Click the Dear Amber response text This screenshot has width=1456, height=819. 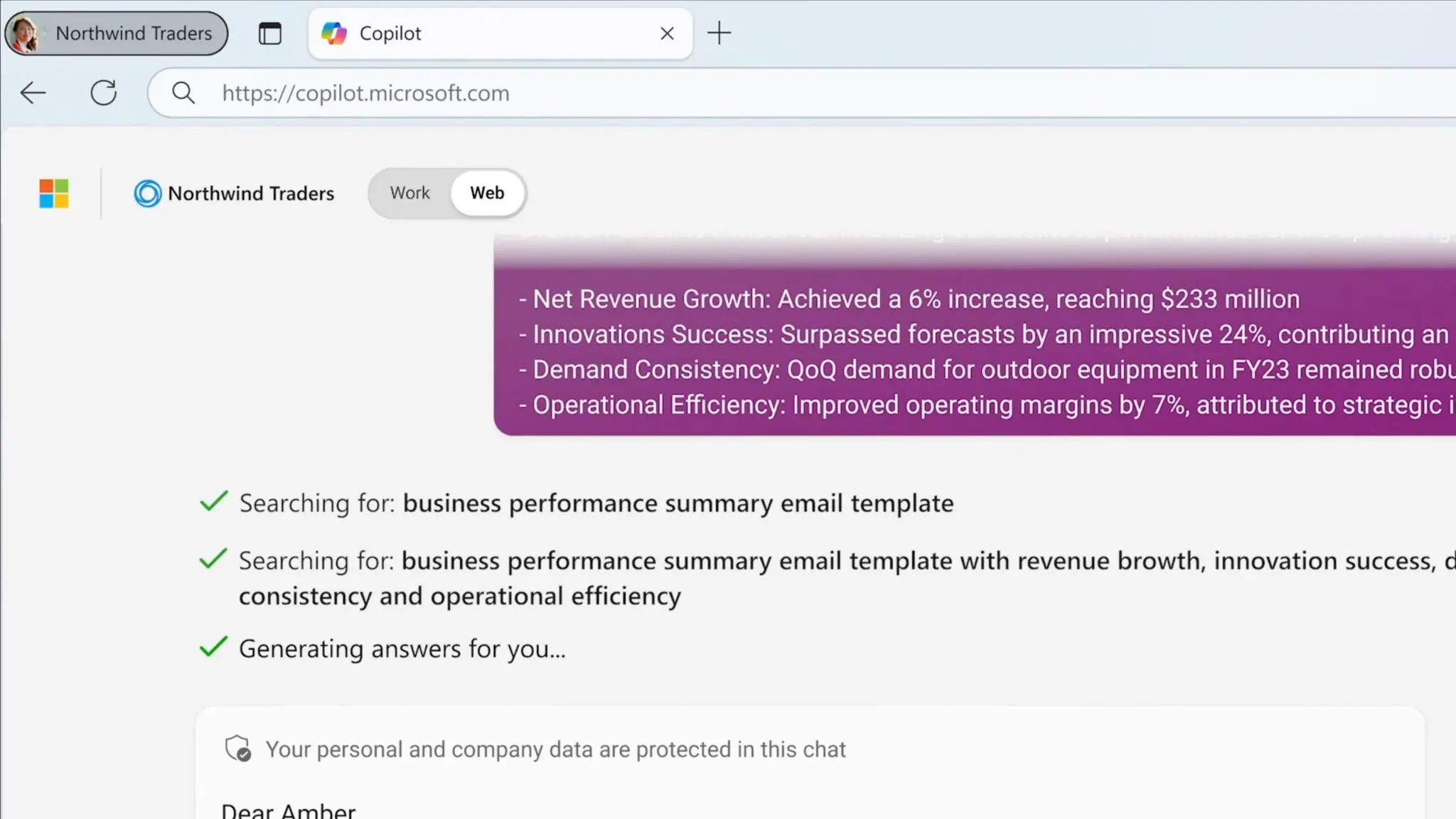288,810
